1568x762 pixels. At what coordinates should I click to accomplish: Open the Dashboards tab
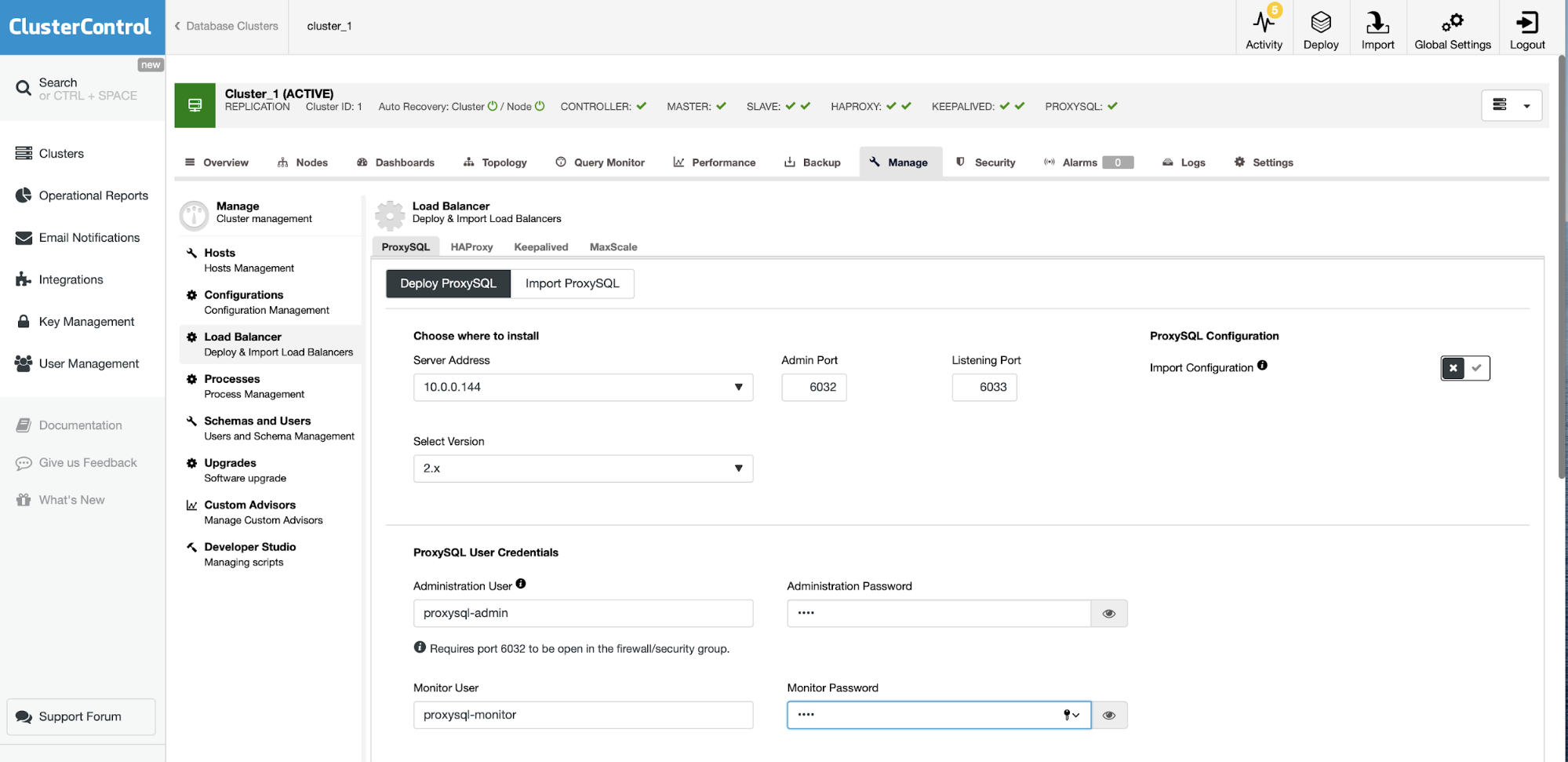tap(395, 162)
